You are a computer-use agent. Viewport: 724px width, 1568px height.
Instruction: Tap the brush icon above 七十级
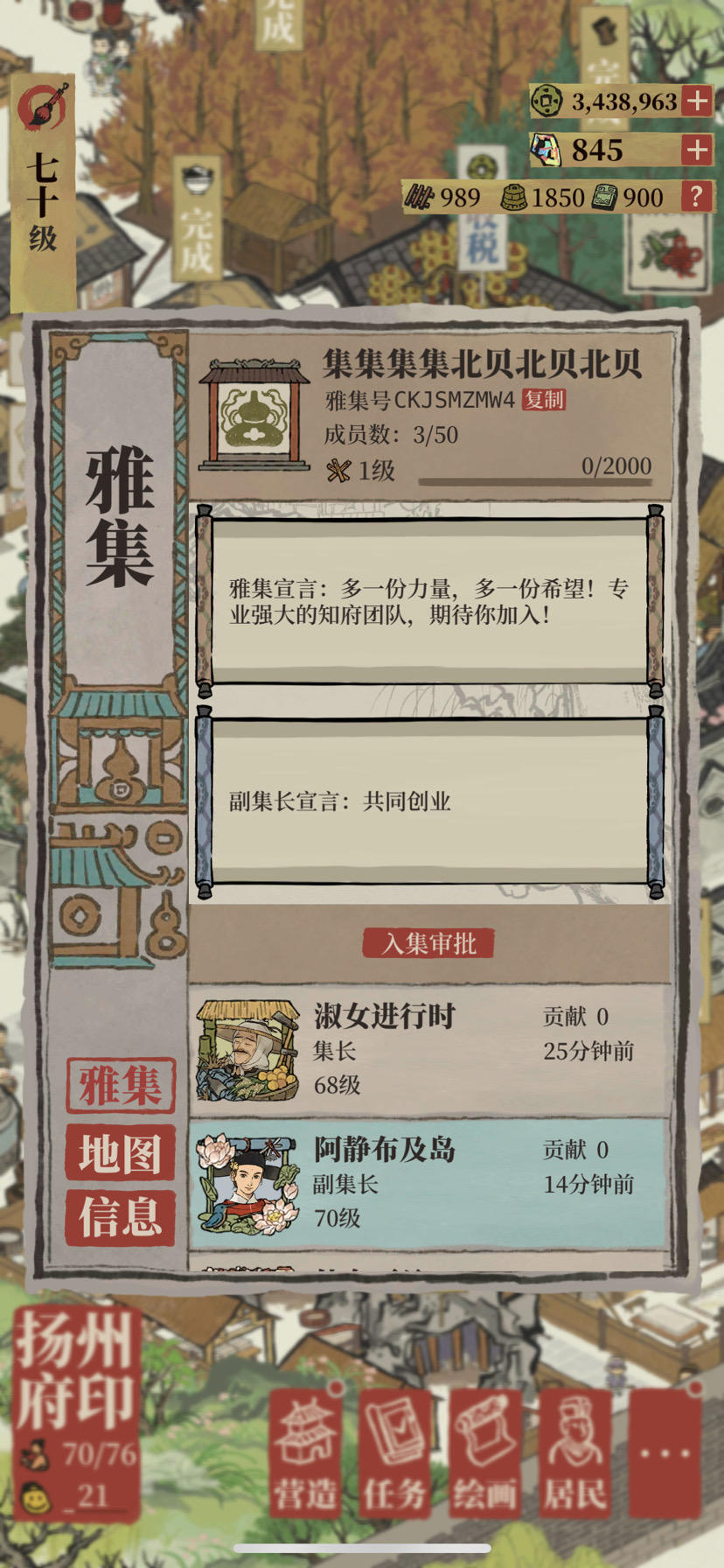pyautogui.click(x=42, y=107)
